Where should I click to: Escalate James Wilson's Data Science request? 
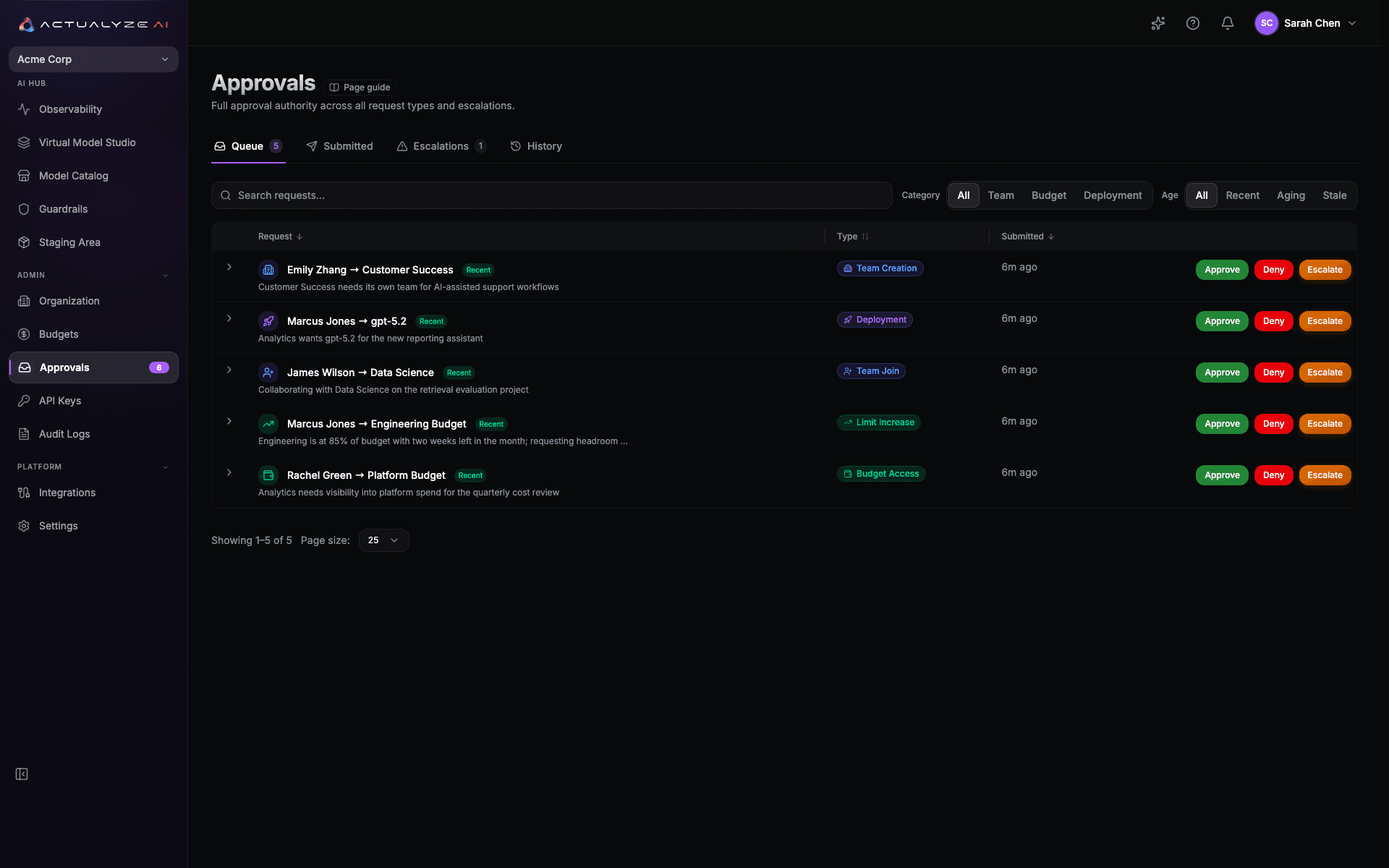[1325, 373]
